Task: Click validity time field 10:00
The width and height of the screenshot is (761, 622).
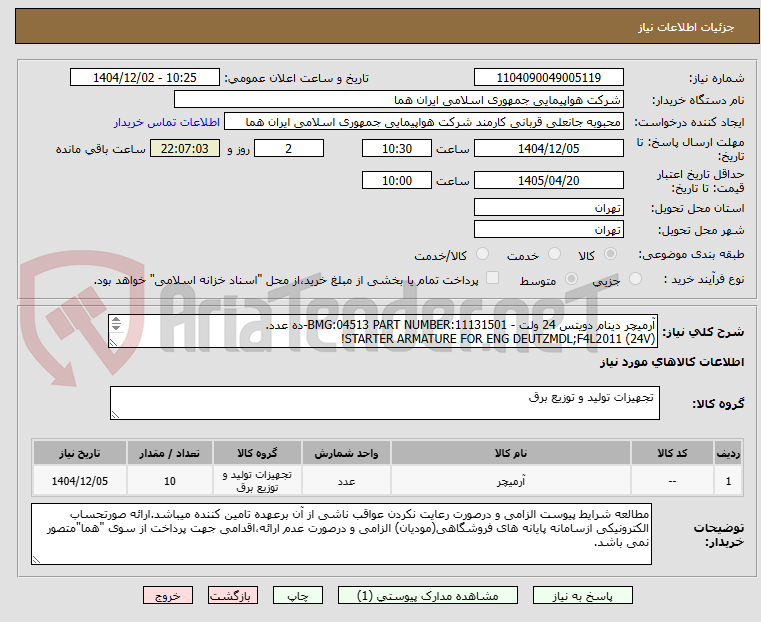Action: (x=397, y=180)
